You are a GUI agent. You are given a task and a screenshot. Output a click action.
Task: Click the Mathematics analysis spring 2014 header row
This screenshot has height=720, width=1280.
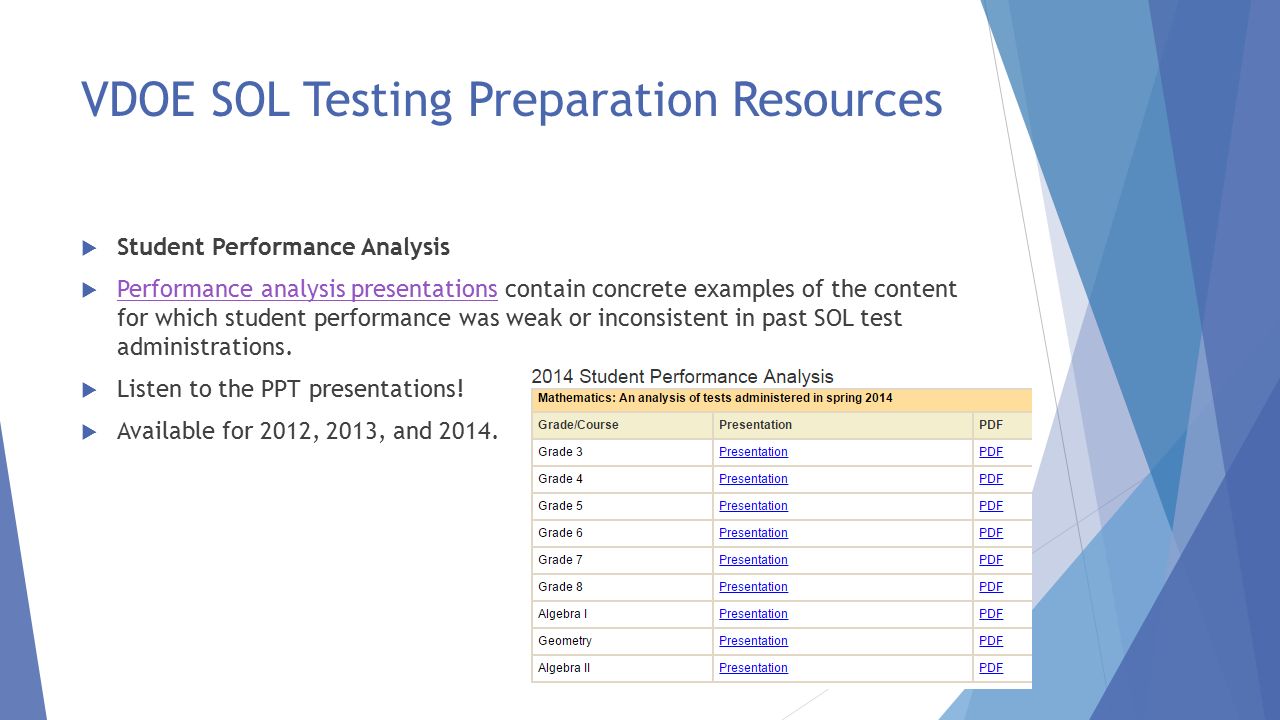point(782,399)
